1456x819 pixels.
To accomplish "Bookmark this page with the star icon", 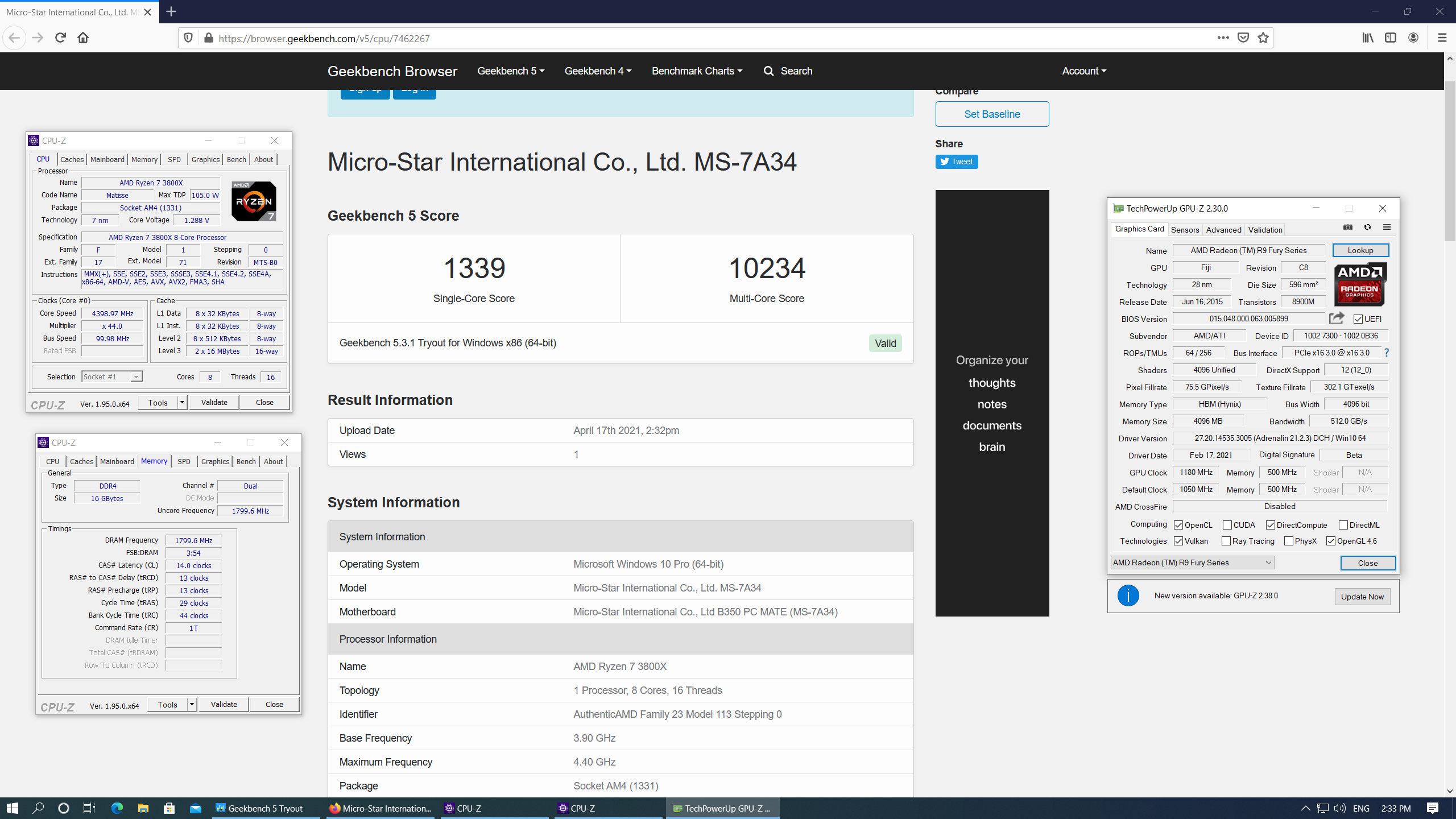I will point(1263,38).
